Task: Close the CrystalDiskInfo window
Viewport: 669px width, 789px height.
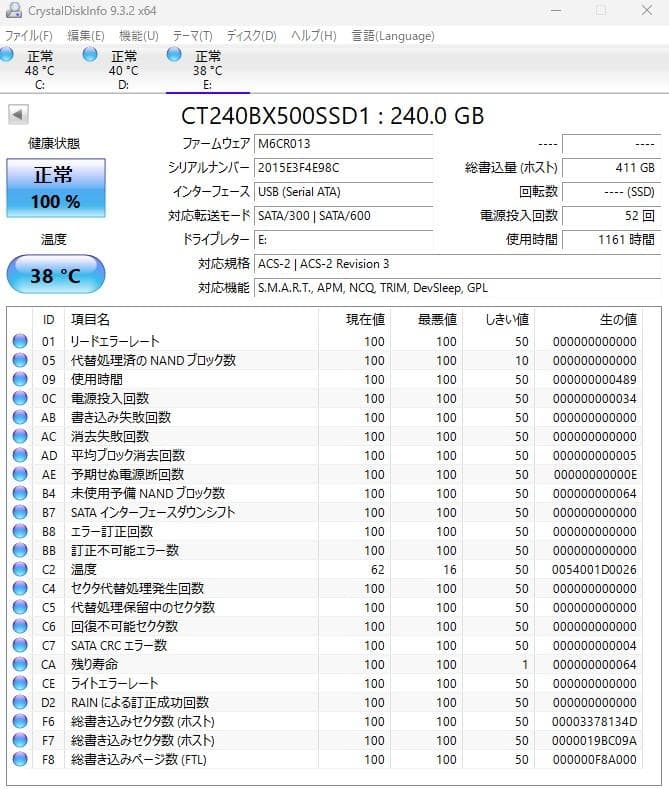Action: 647,11
